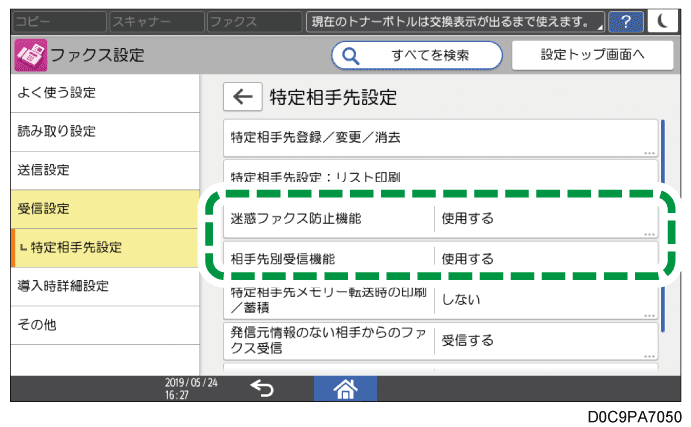
Task: Click the blue vertical scrollbar
Action: (x=663, y=226)
